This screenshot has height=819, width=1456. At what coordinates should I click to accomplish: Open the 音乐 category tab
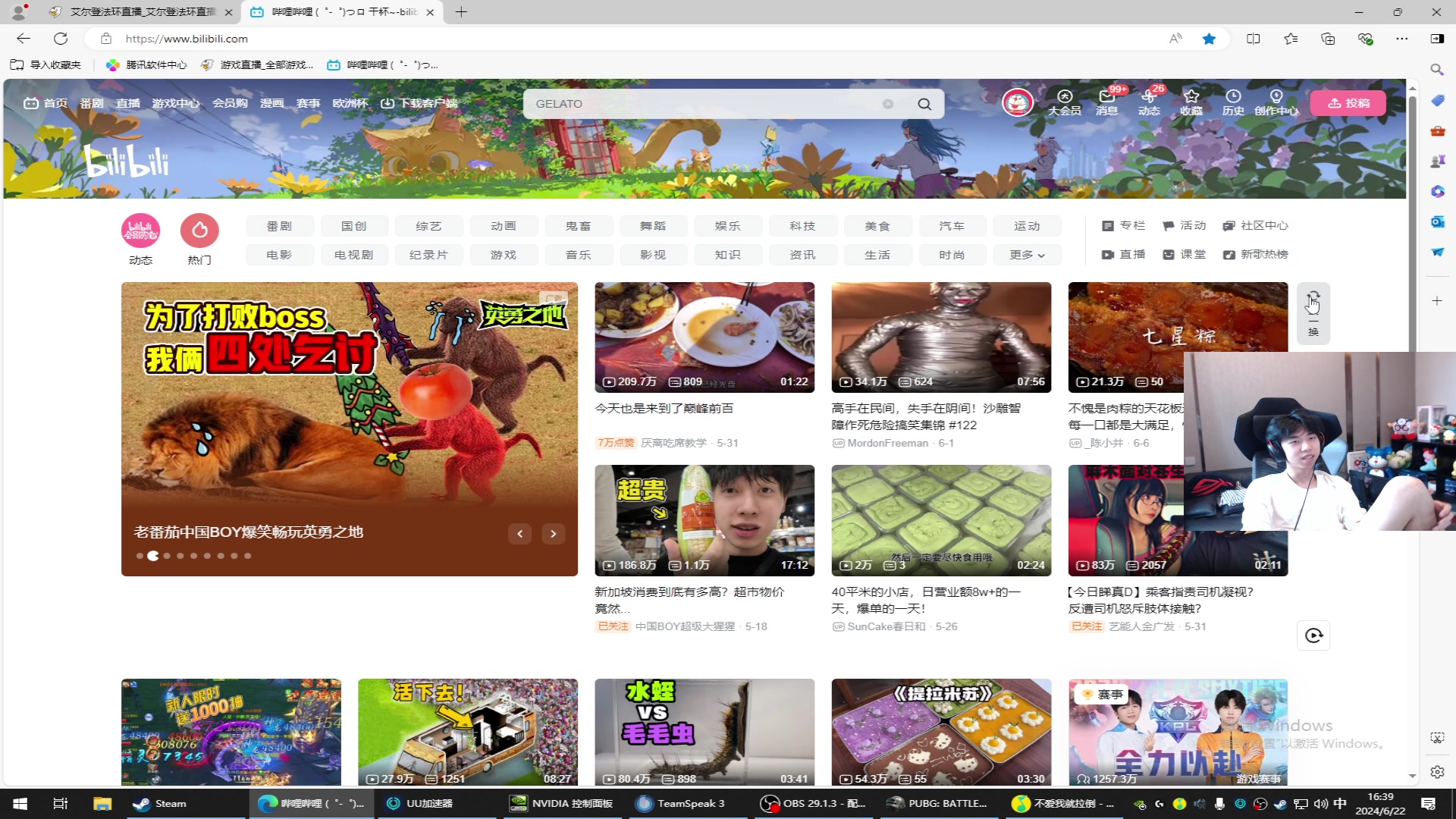(x=578, y=255)
